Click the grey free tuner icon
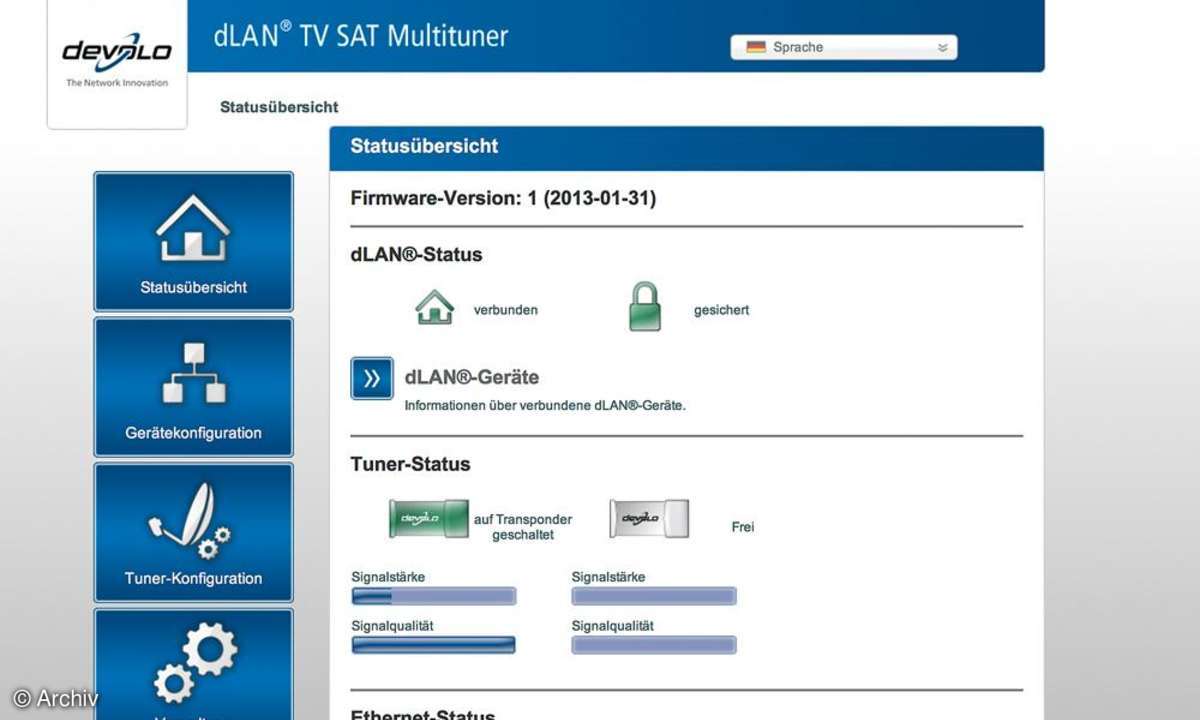The image size is (1200, 720). pos(649,518)
